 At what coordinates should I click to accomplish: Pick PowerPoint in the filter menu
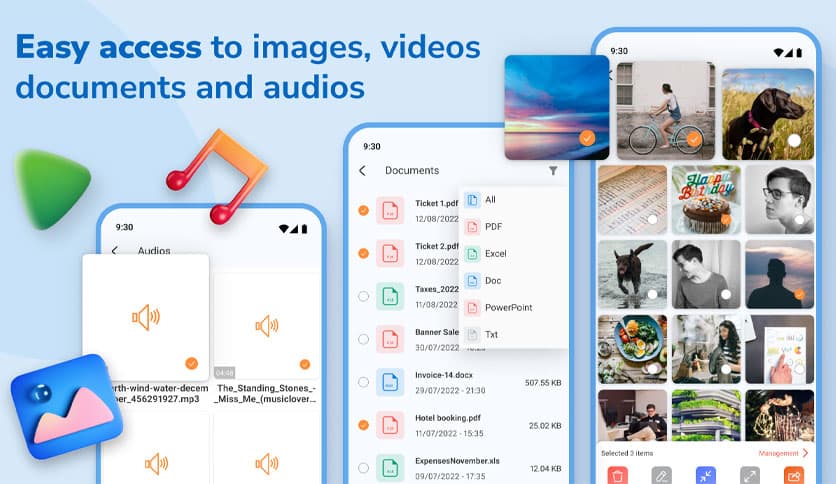point(508,308)
